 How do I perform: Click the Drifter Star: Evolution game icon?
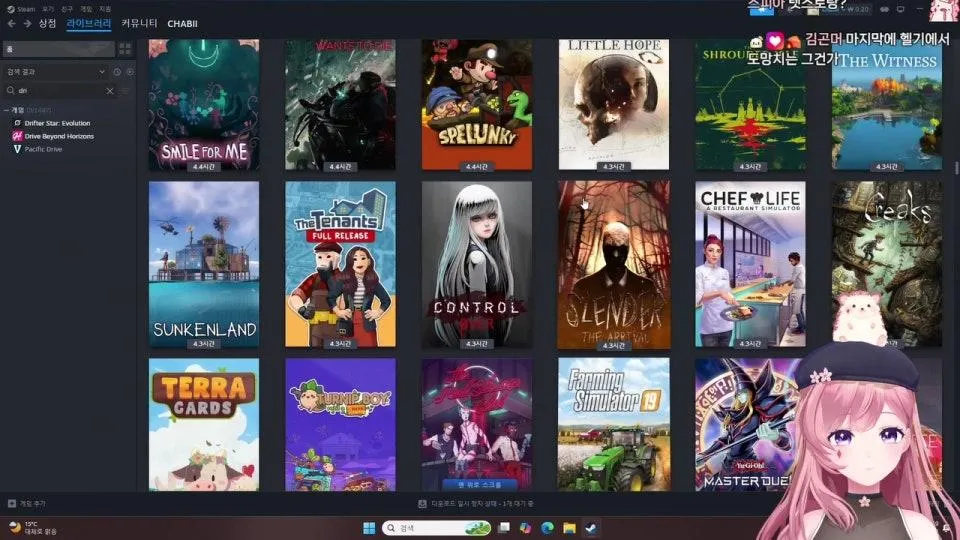[17, 123]
